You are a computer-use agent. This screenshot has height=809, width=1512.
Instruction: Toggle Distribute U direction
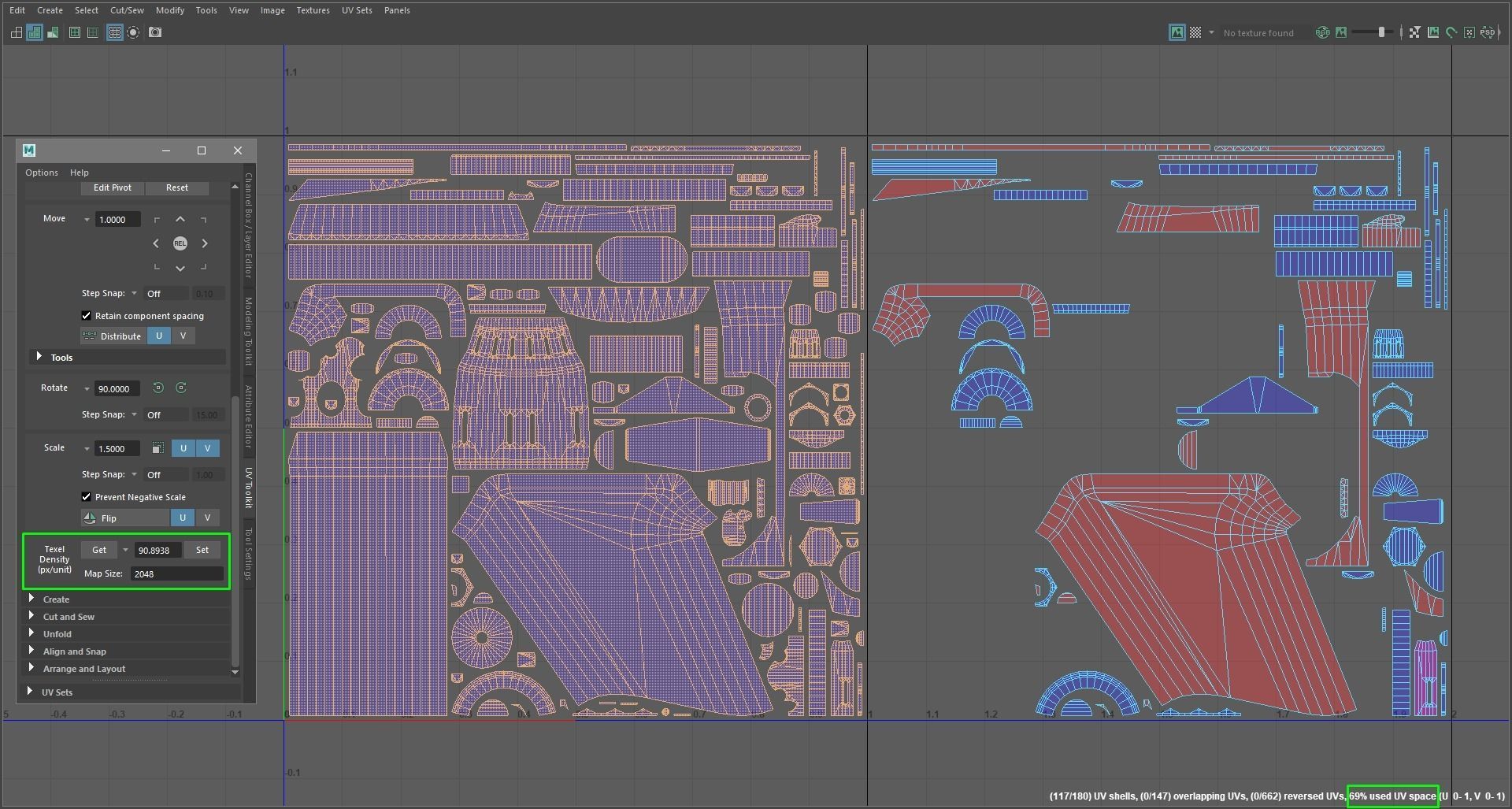(x=159, y=336)
